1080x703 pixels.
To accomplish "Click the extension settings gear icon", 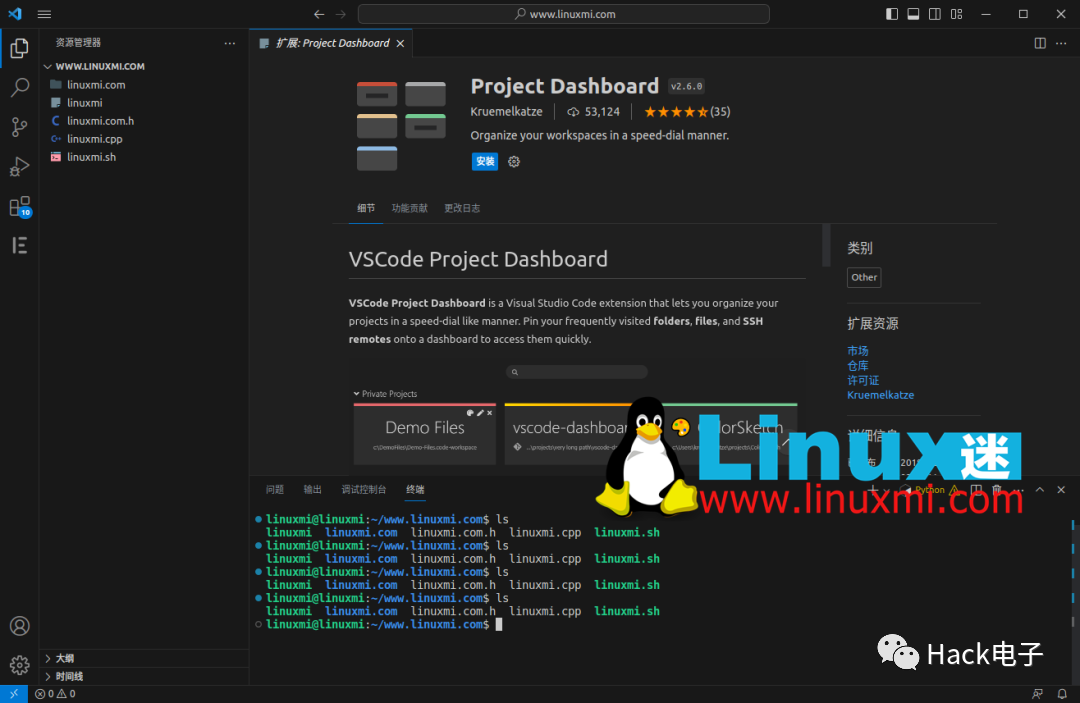I will (514, 162).
